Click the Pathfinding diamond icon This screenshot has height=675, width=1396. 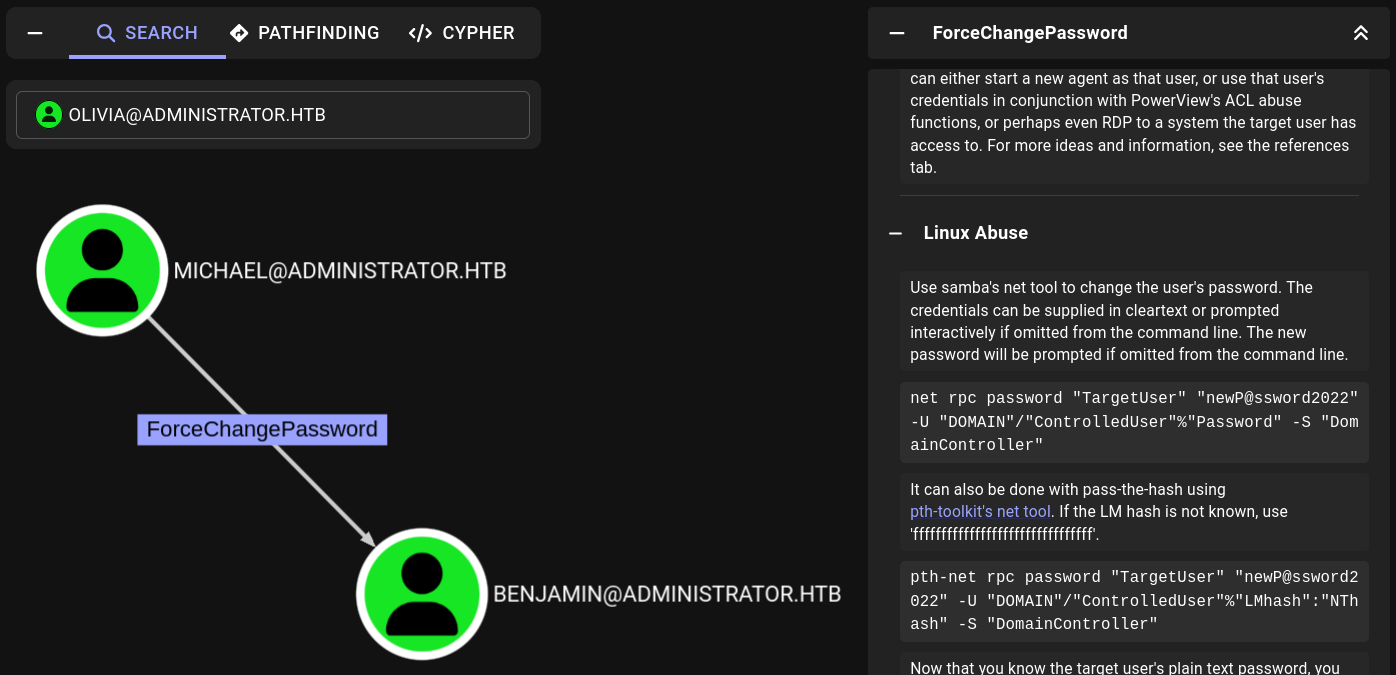(239, 33)
